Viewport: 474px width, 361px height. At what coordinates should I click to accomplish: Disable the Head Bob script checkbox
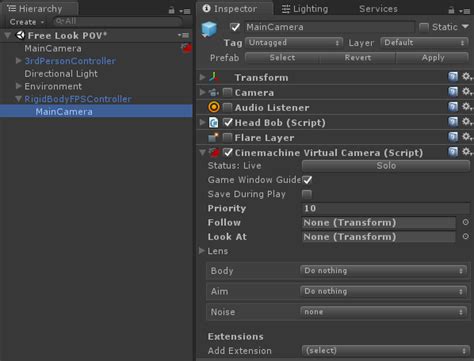228,122
